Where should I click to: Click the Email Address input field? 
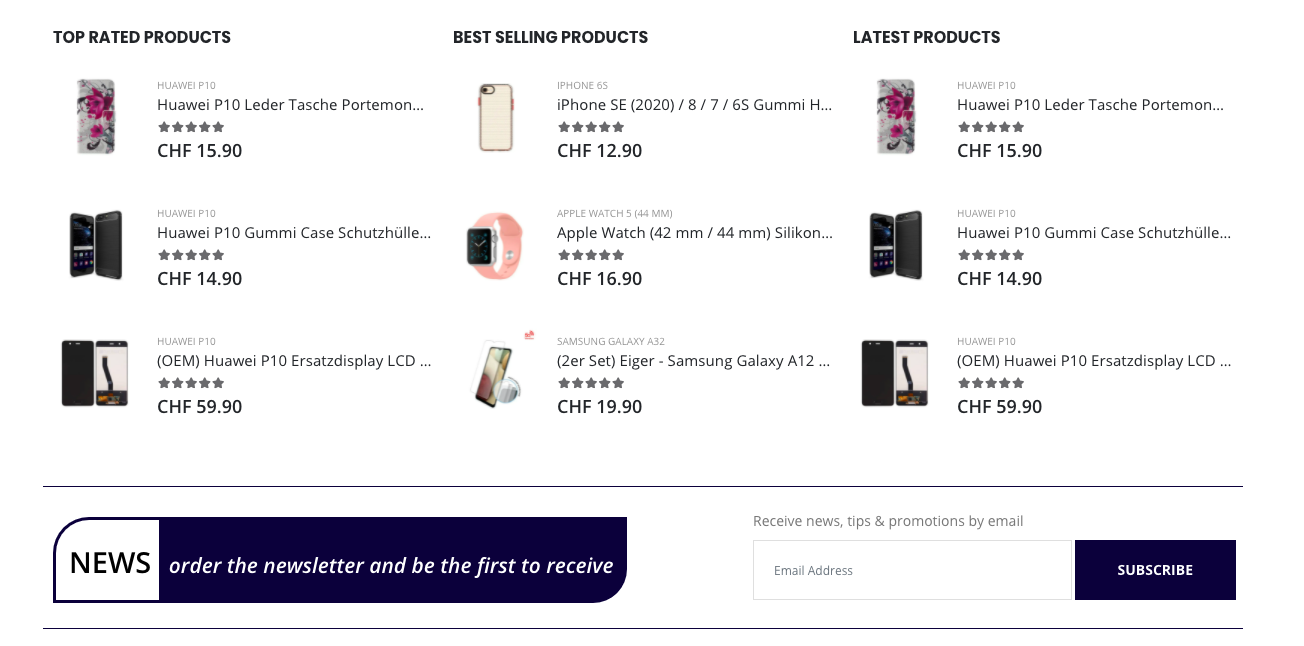coord(912,570)
